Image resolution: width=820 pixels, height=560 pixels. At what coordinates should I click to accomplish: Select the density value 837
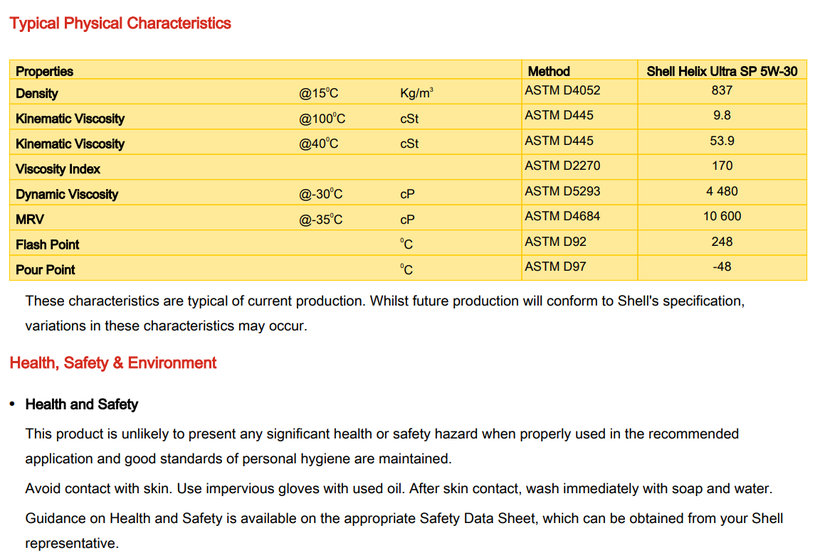[x=721, y=90]
